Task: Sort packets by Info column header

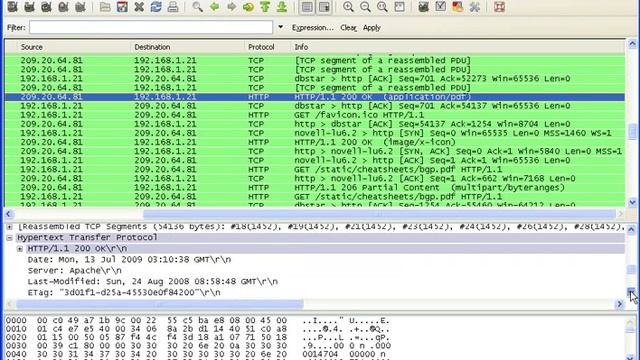Action: [458, 47]
